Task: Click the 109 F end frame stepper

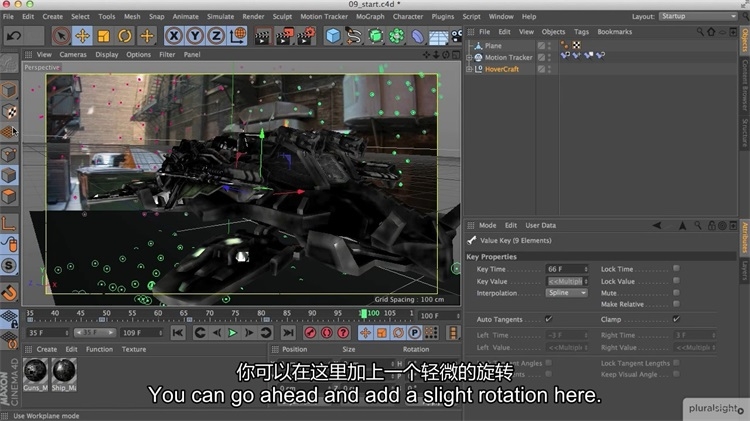Action: click(160, 332)
